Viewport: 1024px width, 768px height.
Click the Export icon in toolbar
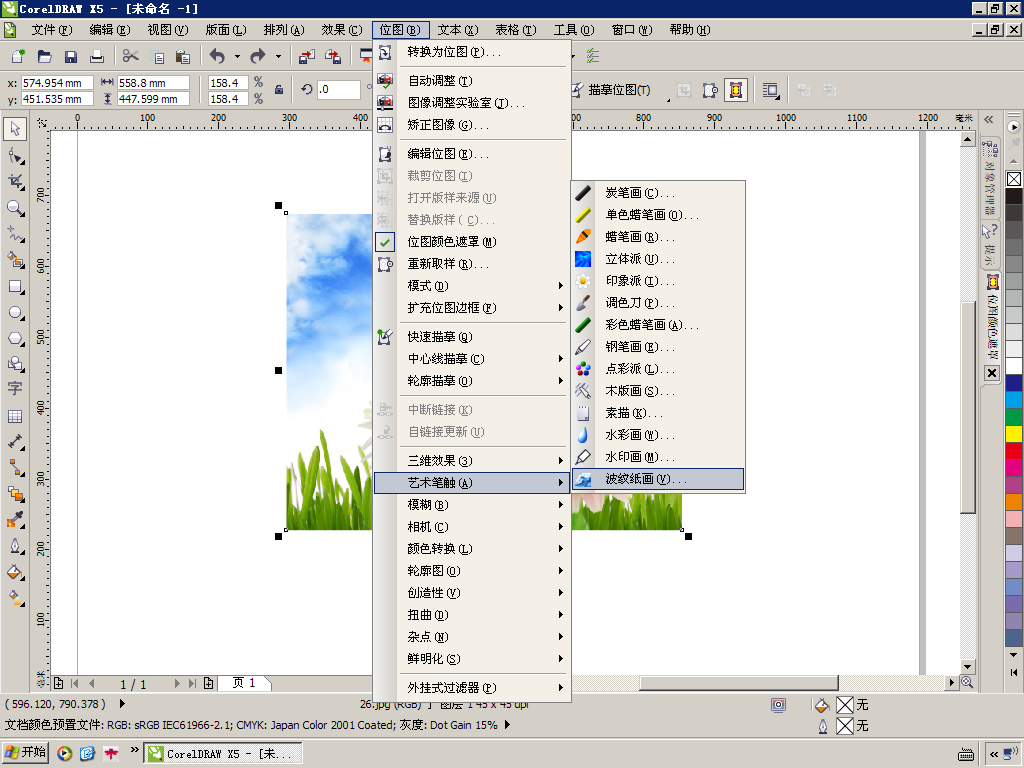pyautogui.click(x=333, y=57)
